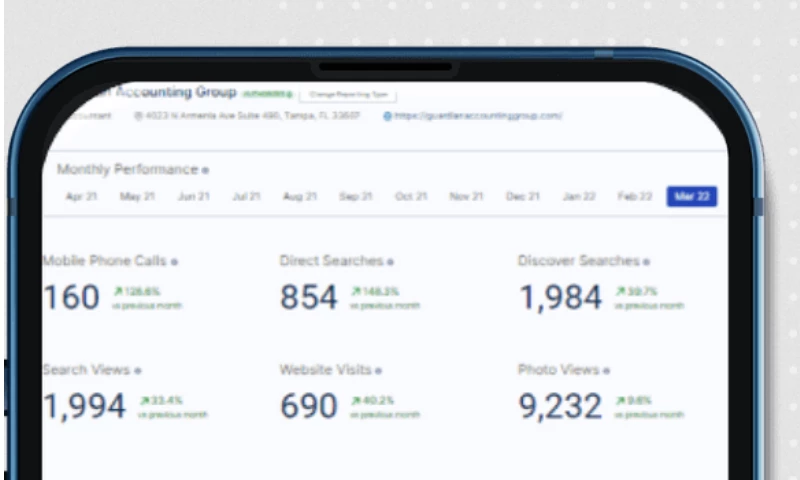Screen dimensions: 800x480
Task: Click the location pin icon before the address
Action: [x=139, y=116]
